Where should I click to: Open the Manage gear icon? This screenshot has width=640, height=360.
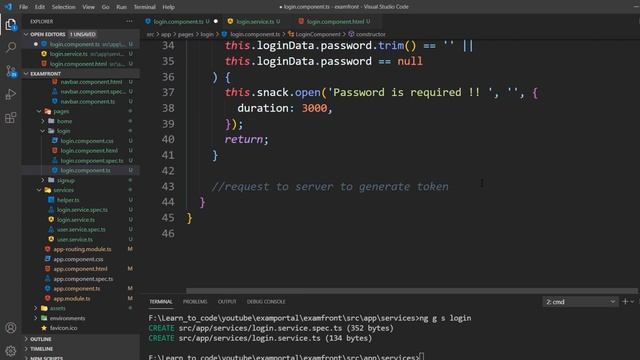pyautogui.click(x=11, y=350)
